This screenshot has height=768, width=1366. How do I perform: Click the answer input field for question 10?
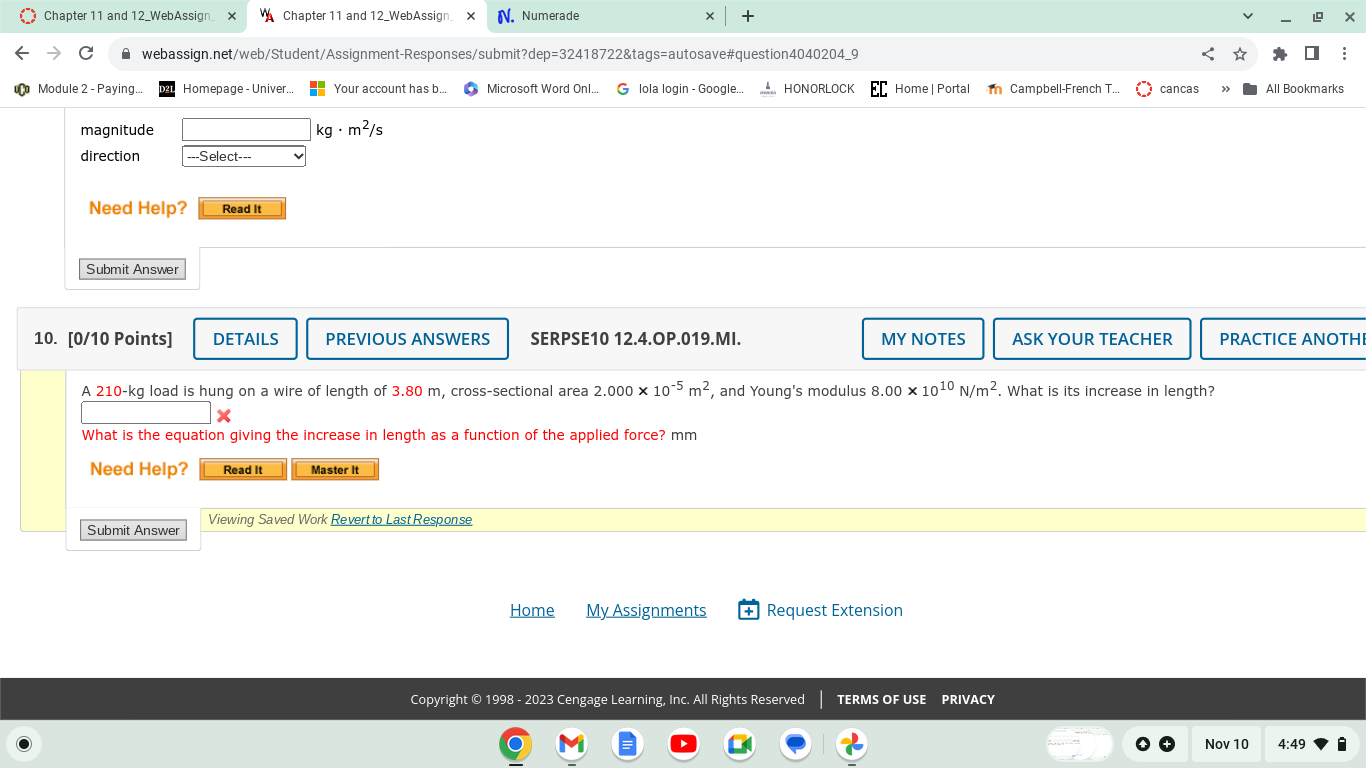tap(145, 412)
